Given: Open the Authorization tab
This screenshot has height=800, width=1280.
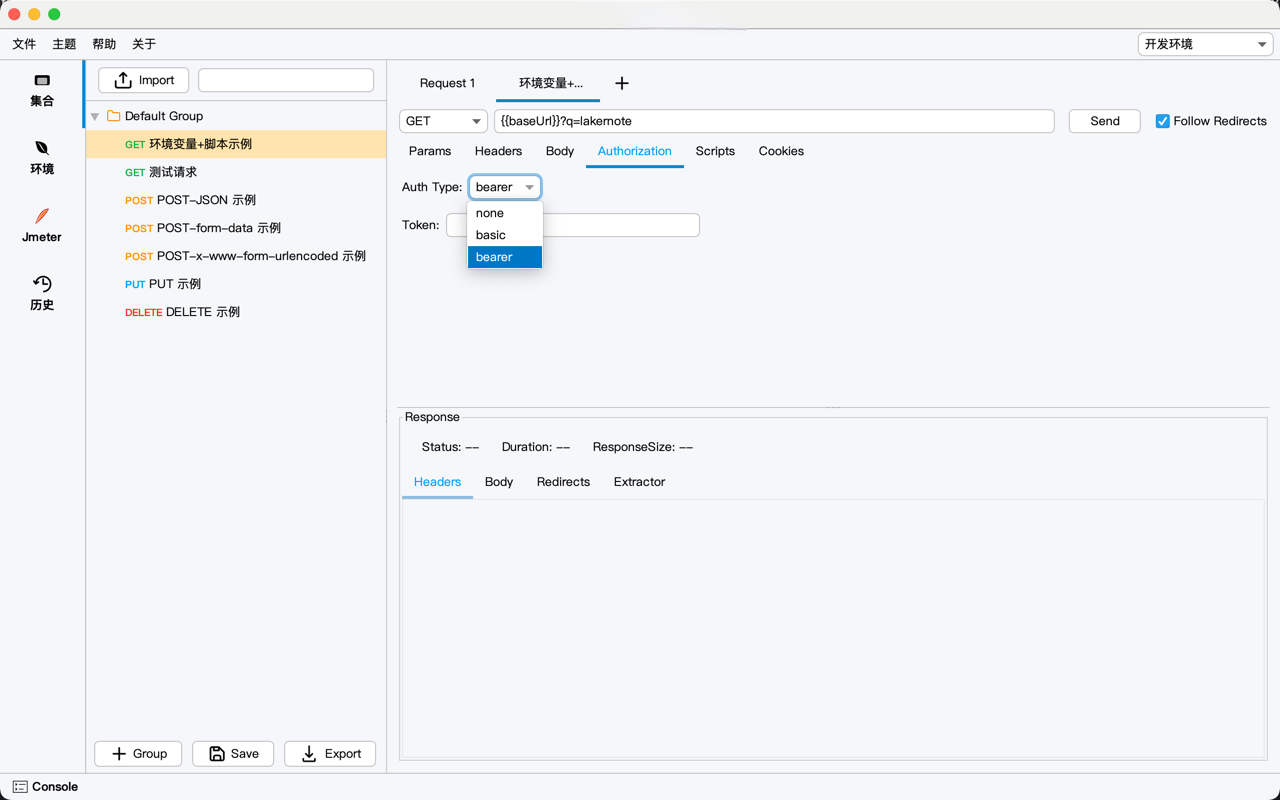Looking at the screenshot, I should coord(635,151).
